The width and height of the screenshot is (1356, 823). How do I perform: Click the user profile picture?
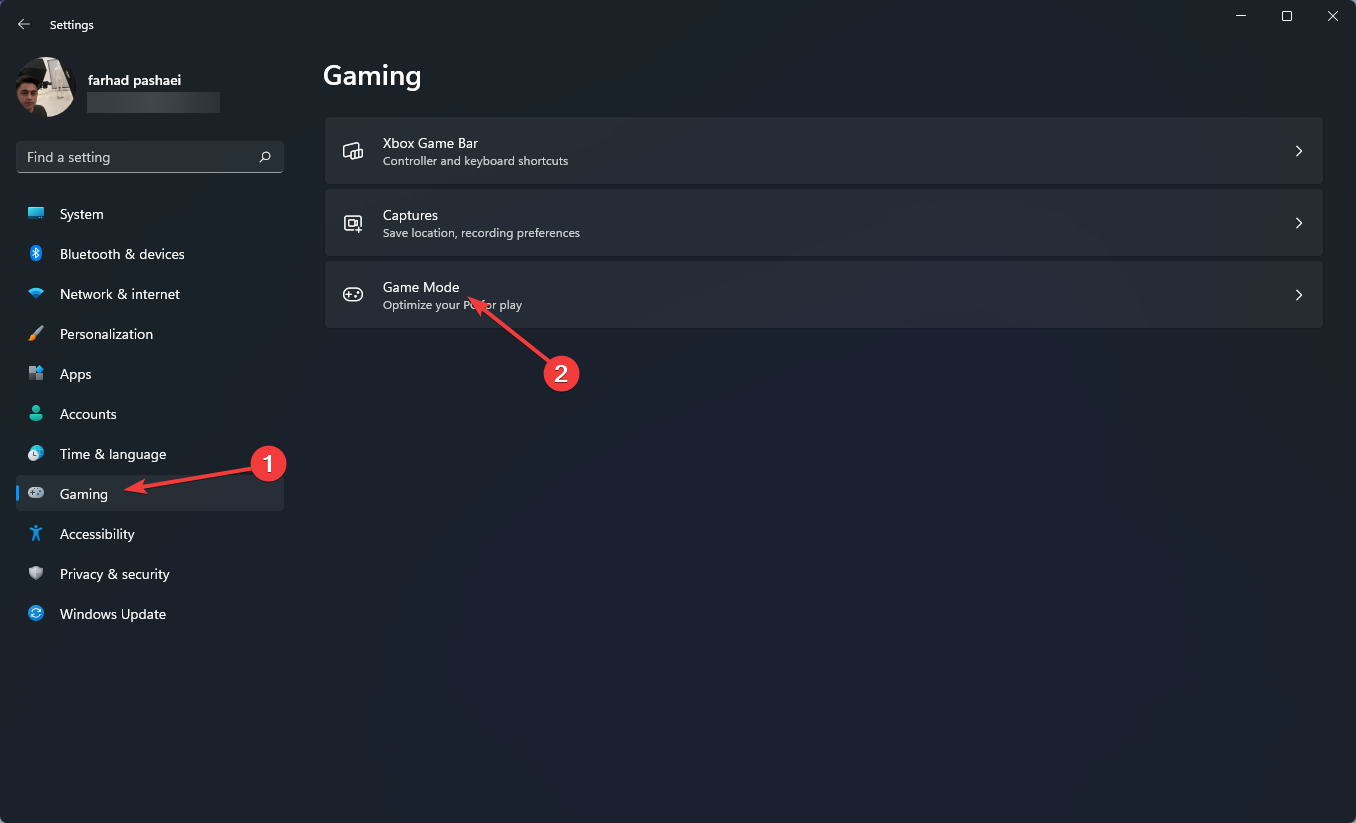click(46, 87)
